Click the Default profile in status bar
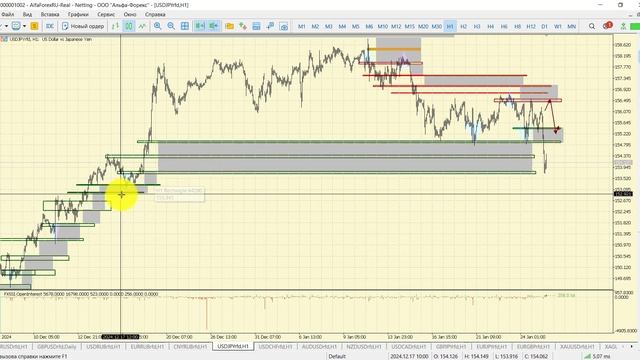The width and height of the screenshot is (640, 360). point(337,356)
